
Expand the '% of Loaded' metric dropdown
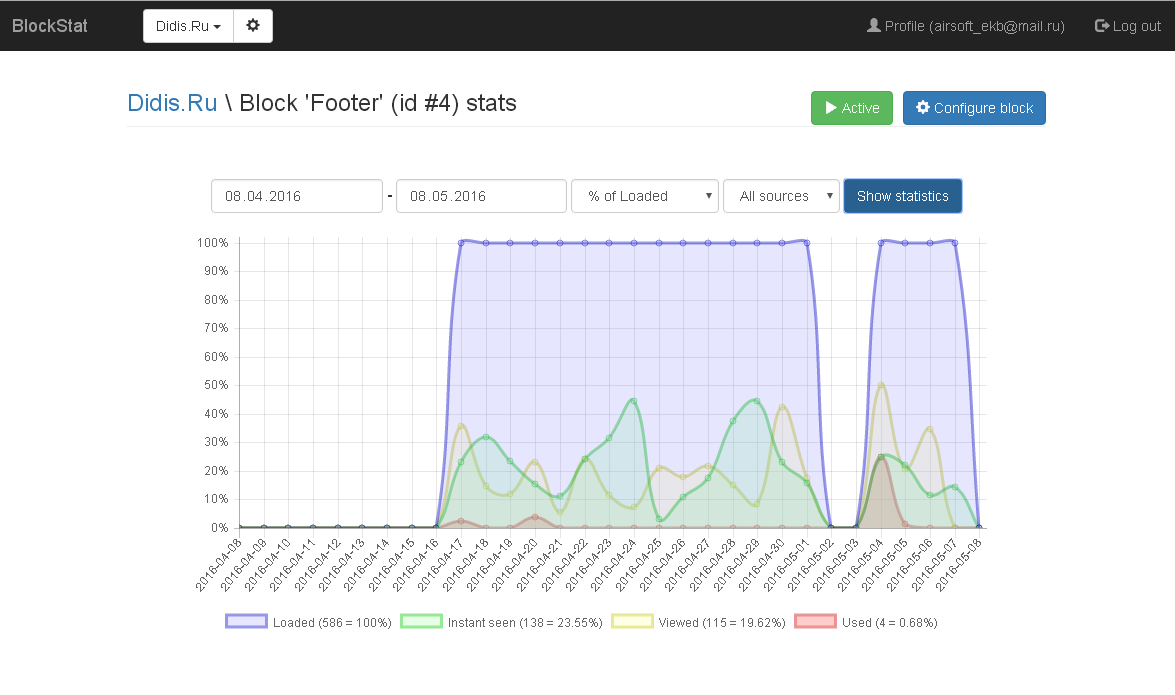(645, 196)
